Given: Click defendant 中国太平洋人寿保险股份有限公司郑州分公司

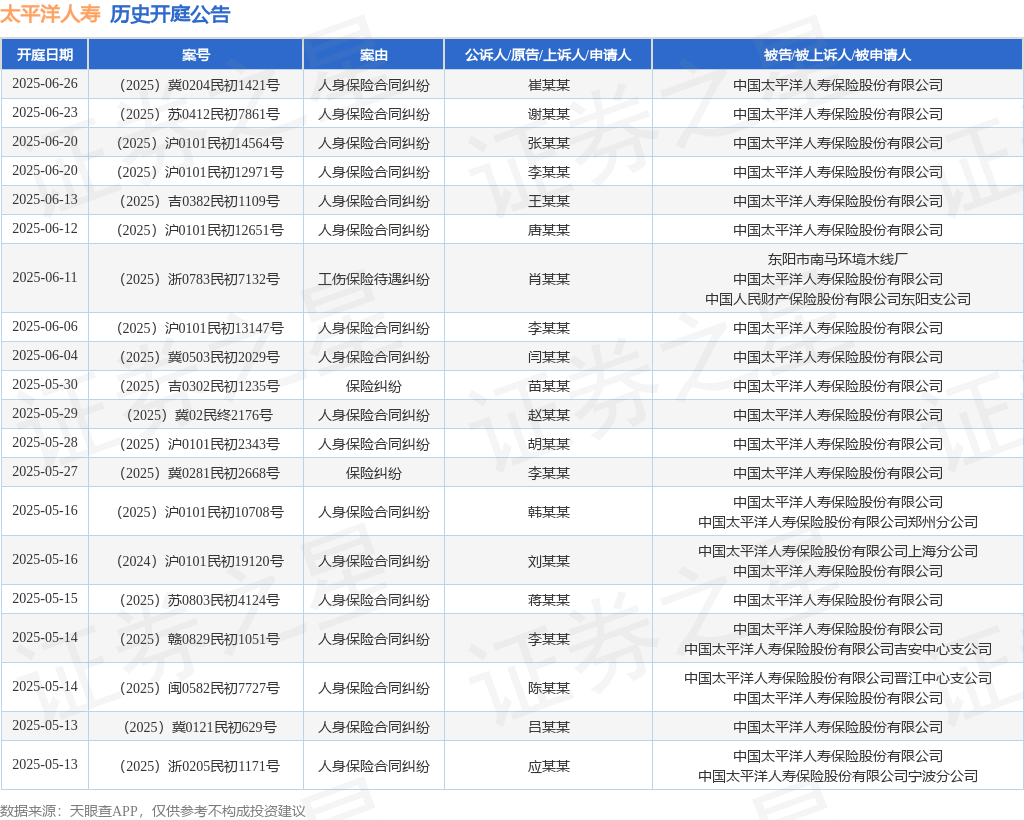Looking at the screenshot, I should click(838, 522).
